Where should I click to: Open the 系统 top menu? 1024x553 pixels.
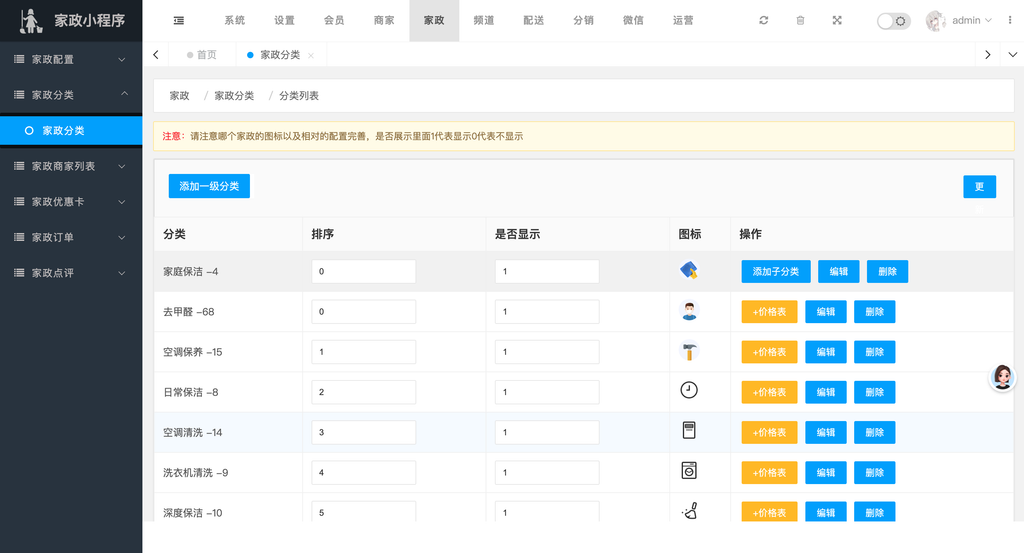(x=234, y=20)
